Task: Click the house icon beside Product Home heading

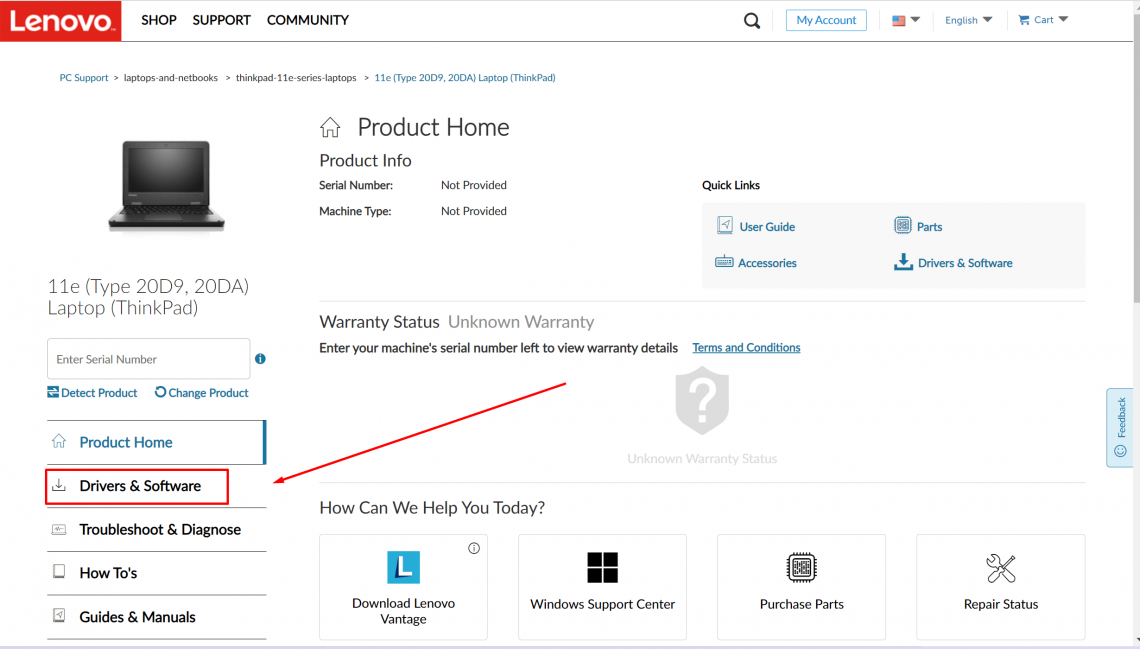Action: [x=330, y=127]
